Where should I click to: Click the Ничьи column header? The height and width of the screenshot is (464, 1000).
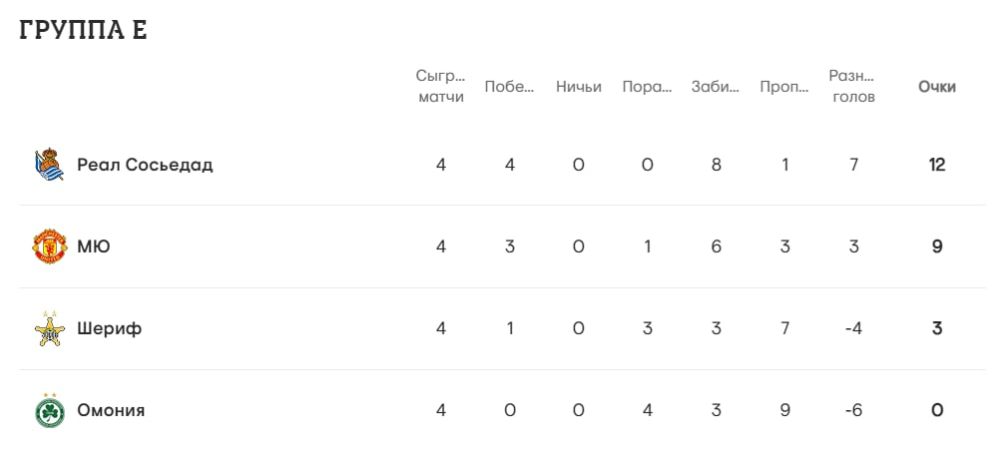click(579, 87)
